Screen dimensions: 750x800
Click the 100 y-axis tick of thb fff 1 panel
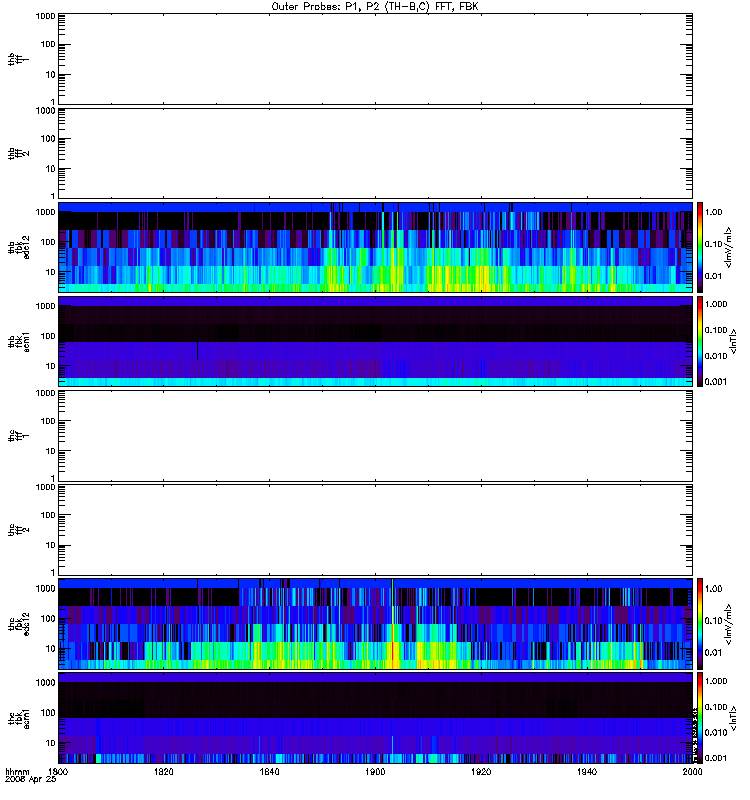click(48, 44)
